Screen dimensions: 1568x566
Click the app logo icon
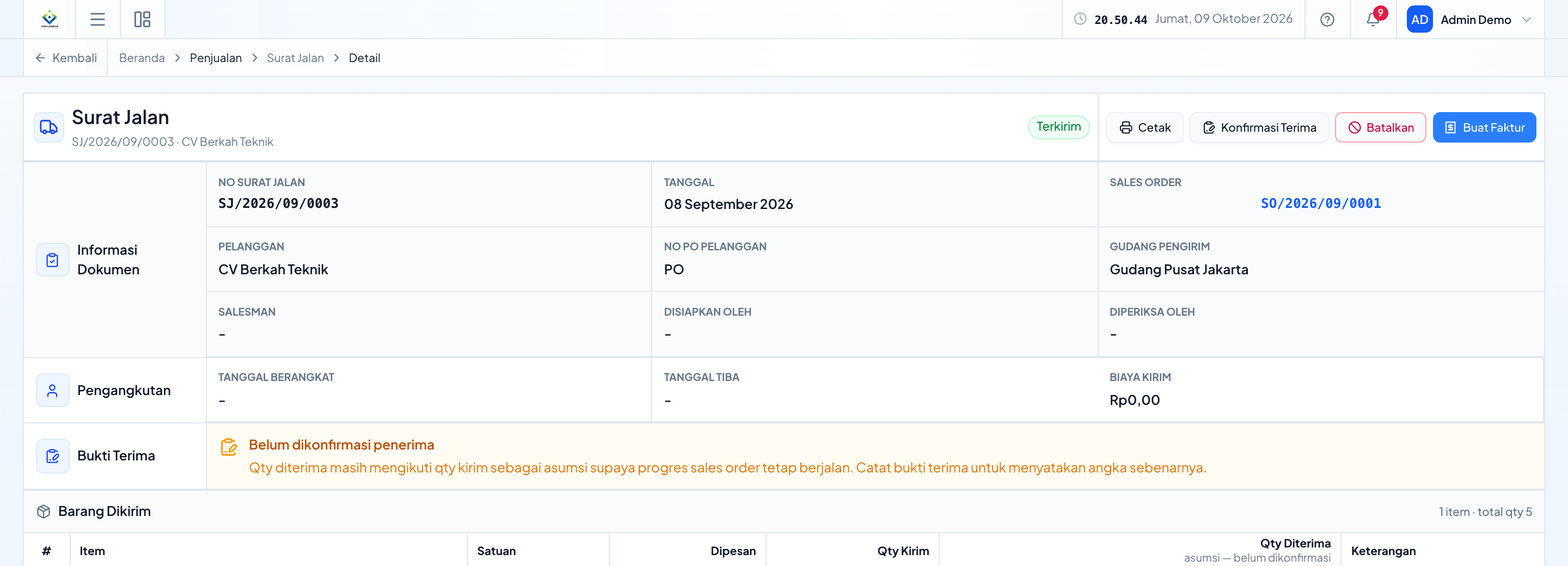(50, 20)
